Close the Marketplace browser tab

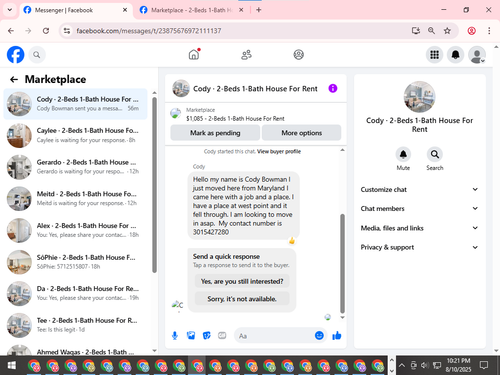(x=241, y=10)
